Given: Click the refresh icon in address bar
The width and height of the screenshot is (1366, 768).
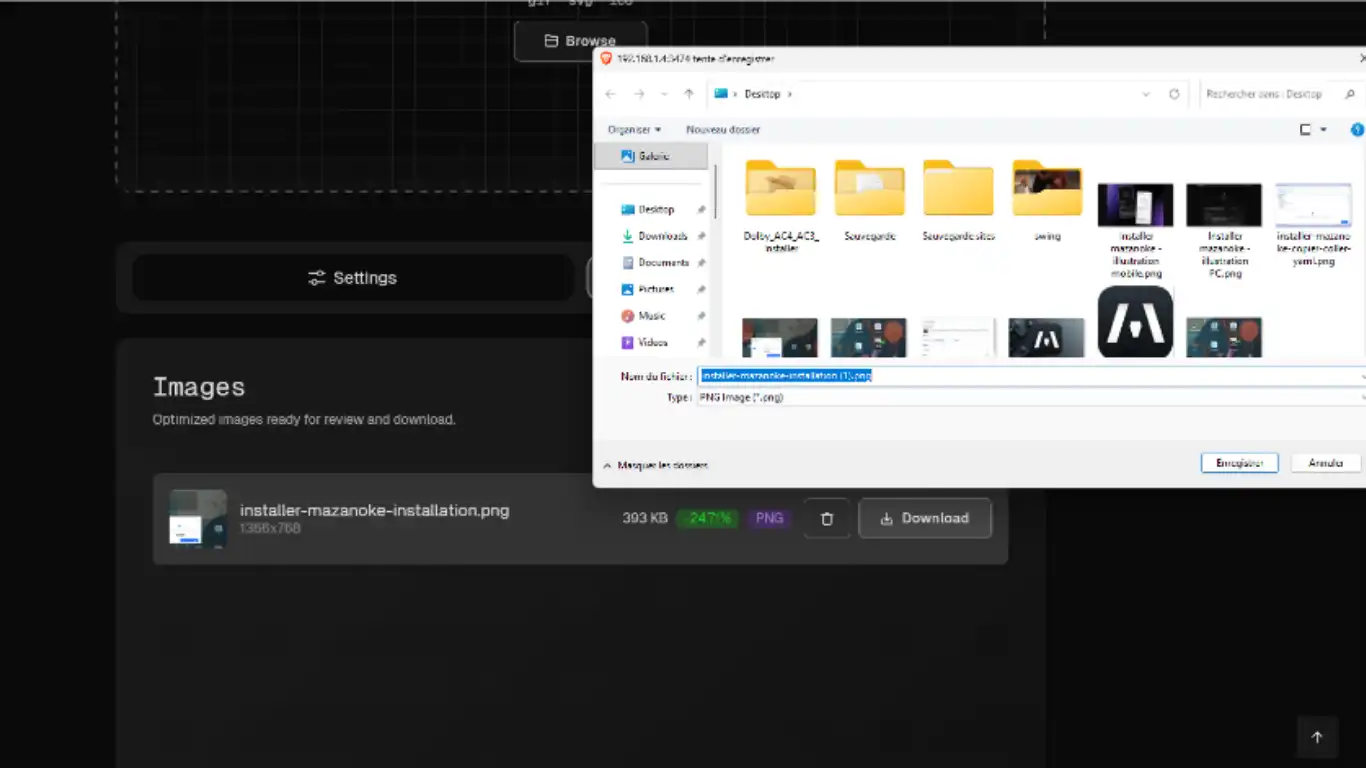Looking at the screenshot, I should tap(1174, 94).
